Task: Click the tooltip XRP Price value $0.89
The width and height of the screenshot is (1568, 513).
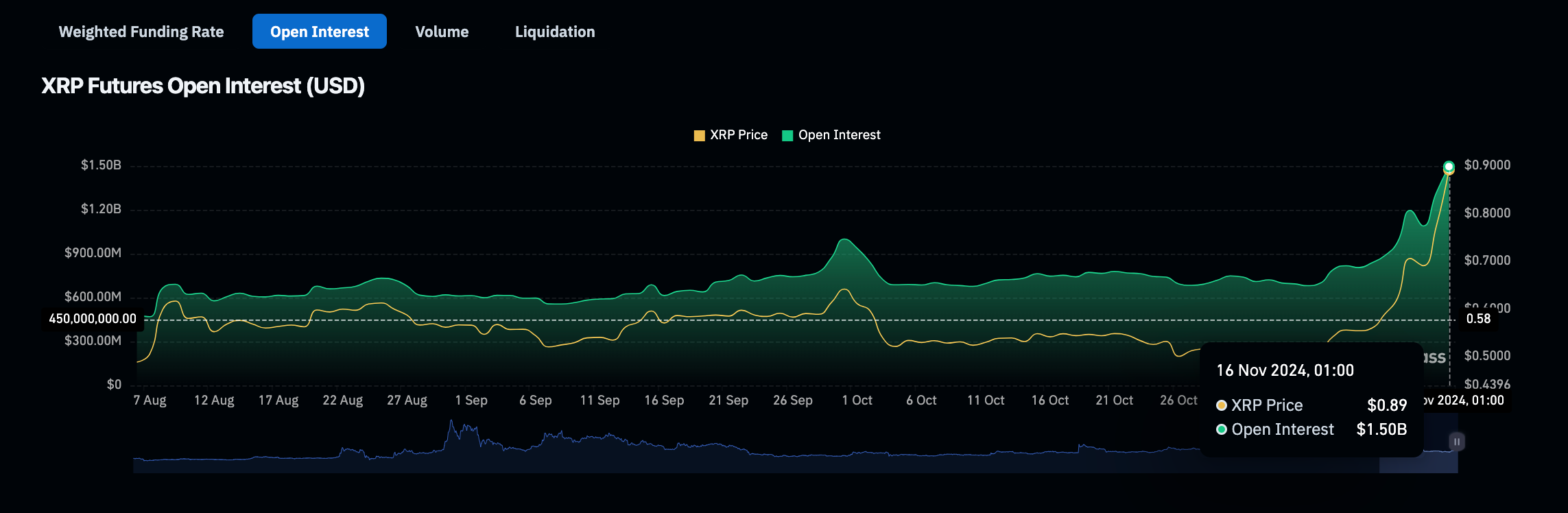Action: (1386, 405)
